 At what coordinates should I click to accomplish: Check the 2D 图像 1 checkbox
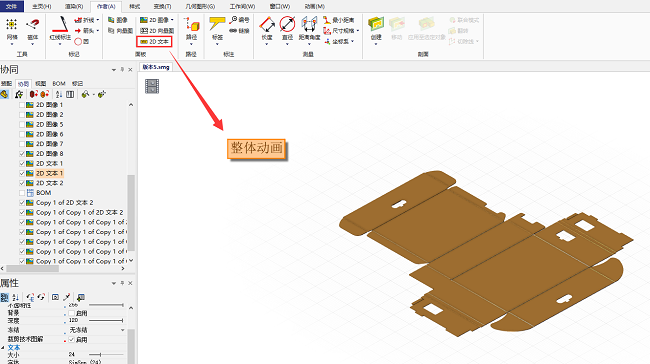(22, 105)
